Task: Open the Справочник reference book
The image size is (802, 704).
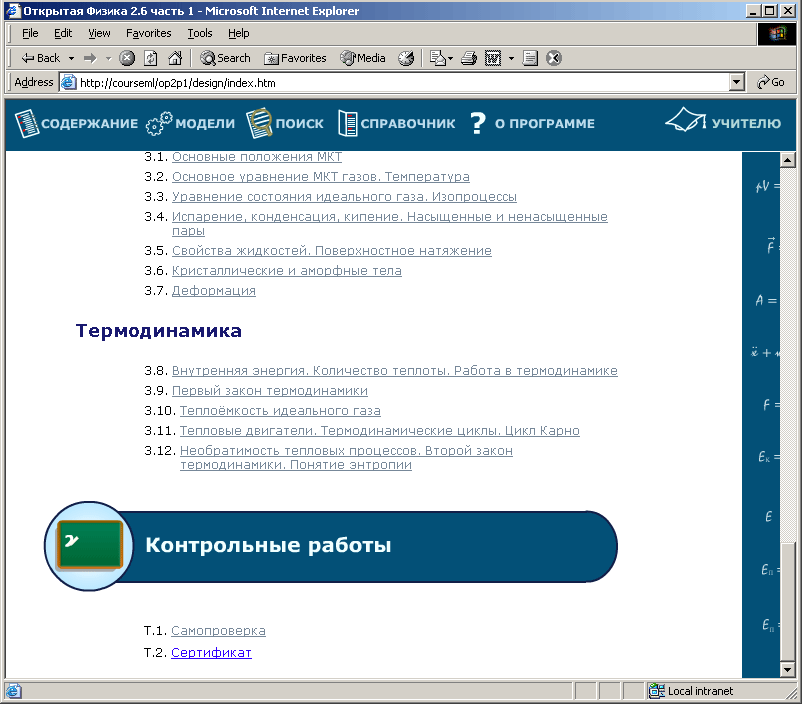Action: 396,124
